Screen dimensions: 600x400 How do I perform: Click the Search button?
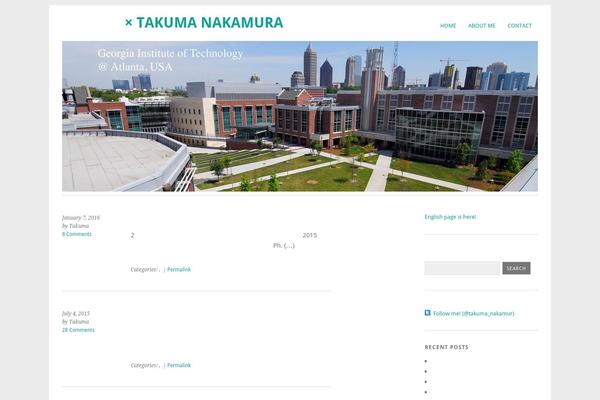coord(516,268)
